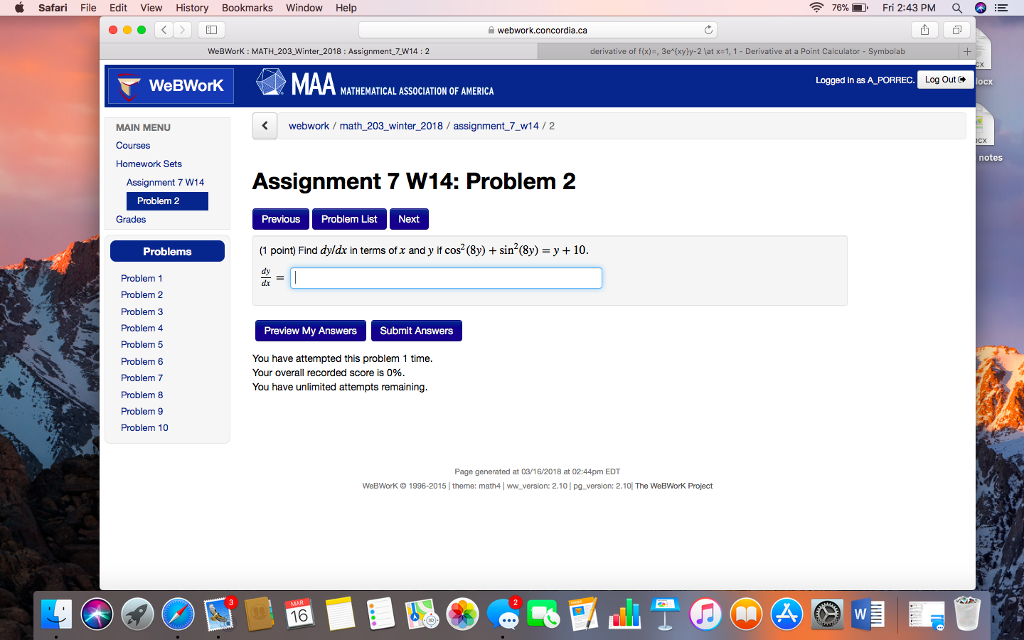The width and height of the screenshot is (1024, 640).
Task: Click Preview My Answers button
Action: tap(310, 330)
